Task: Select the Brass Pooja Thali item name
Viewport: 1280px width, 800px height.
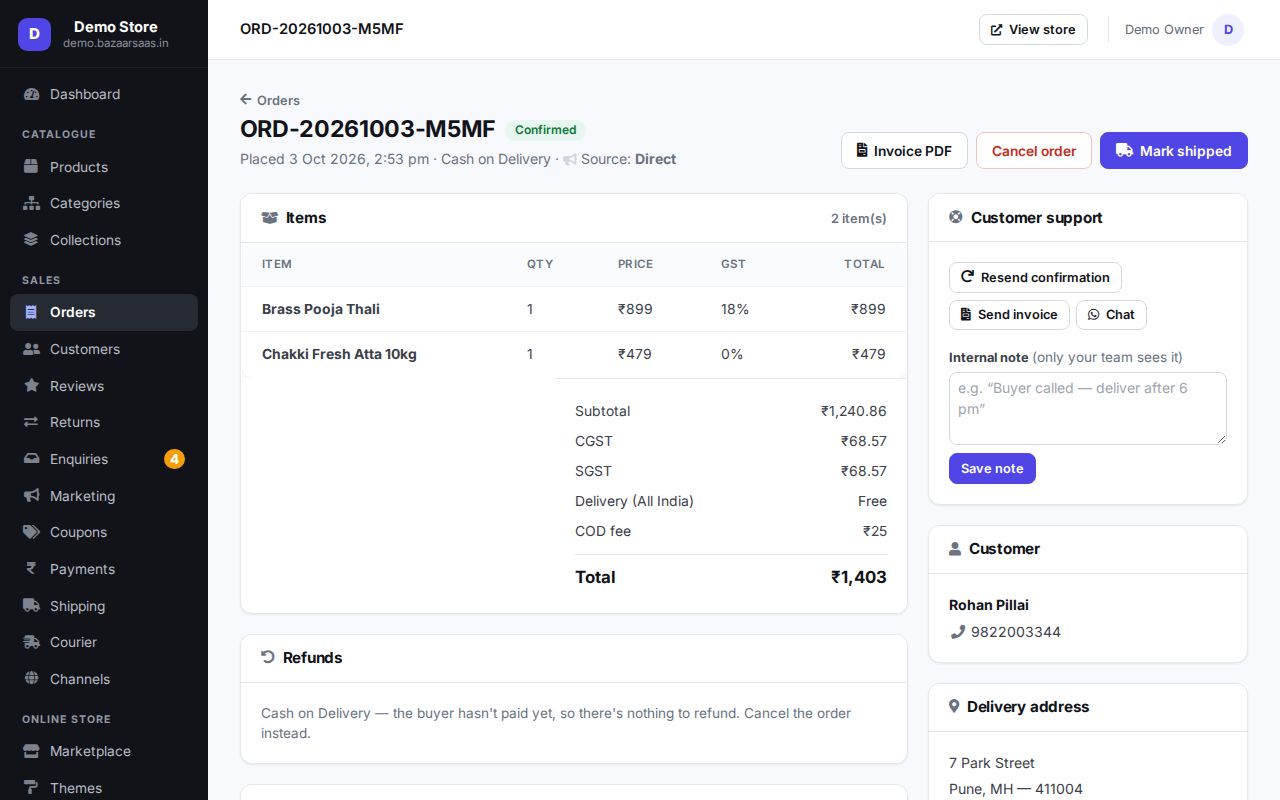Action: point(321,309)
